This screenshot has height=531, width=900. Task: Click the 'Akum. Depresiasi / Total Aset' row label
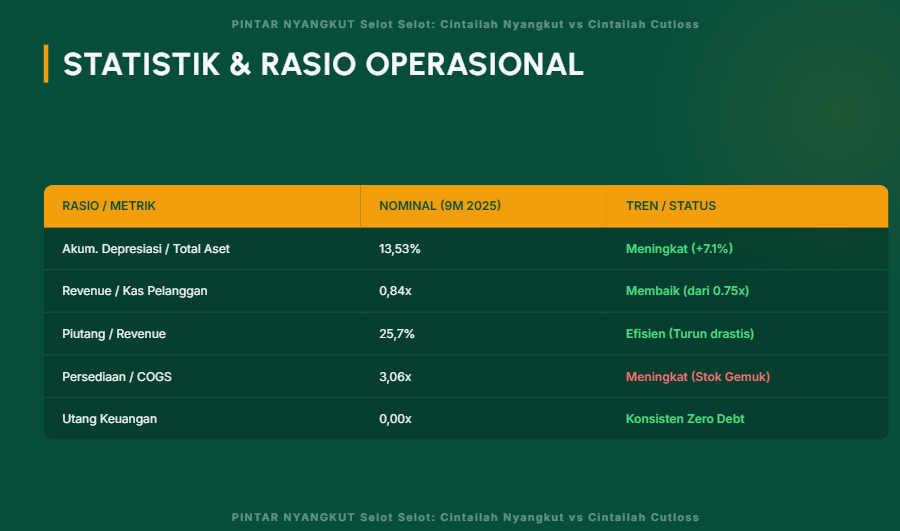coord(146,249)
